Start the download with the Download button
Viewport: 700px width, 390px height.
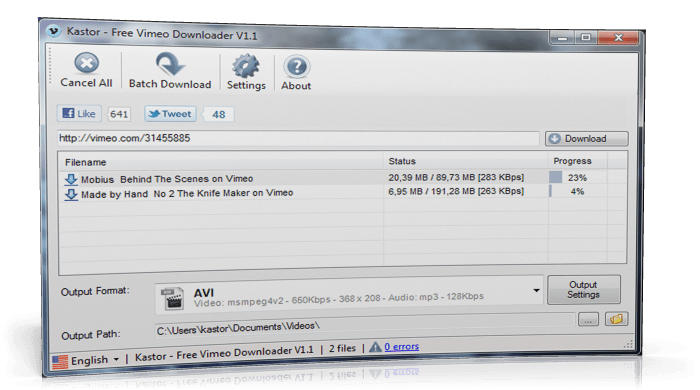(x=587, y=139)
